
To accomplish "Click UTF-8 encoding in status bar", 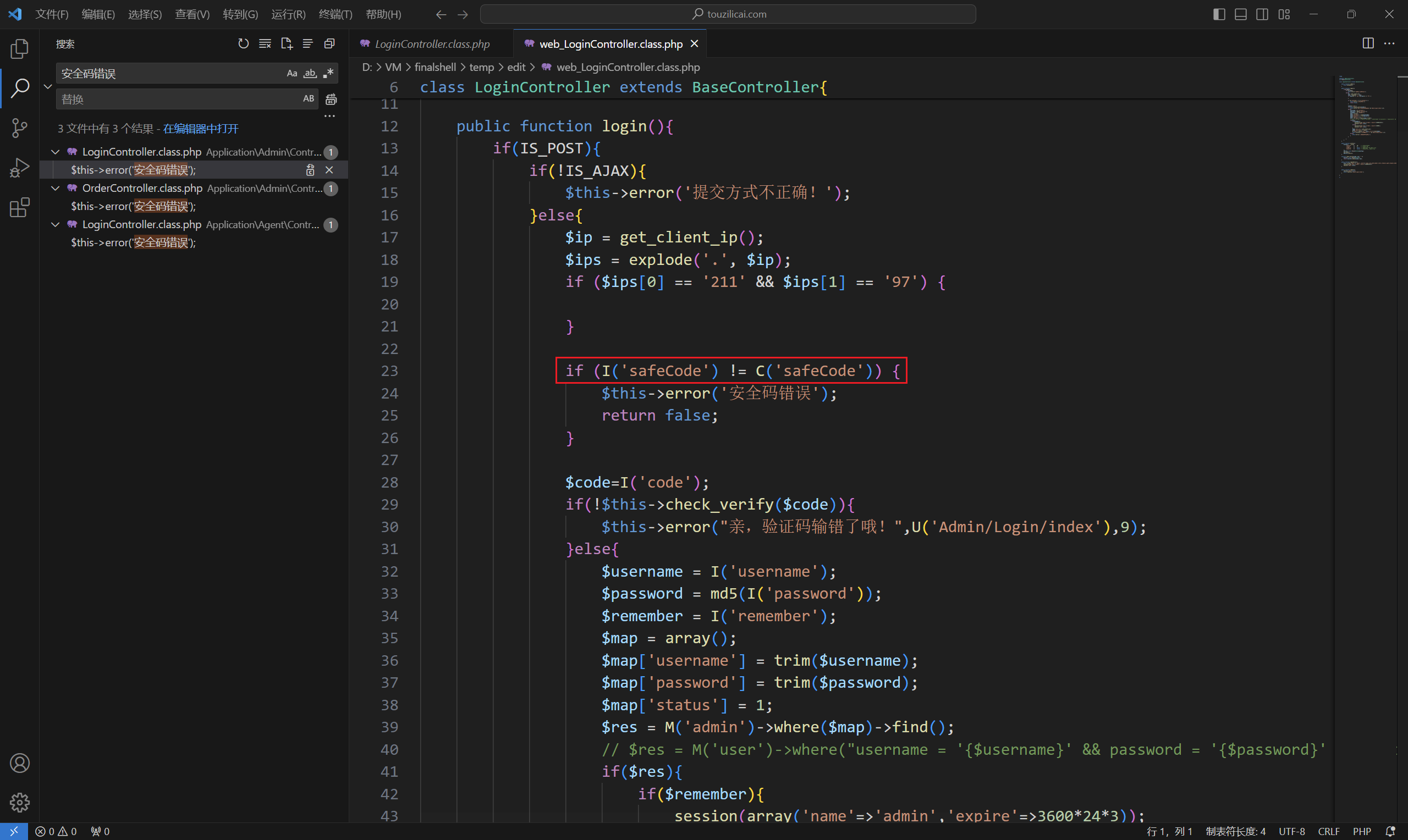I will tap(1291, 831).
